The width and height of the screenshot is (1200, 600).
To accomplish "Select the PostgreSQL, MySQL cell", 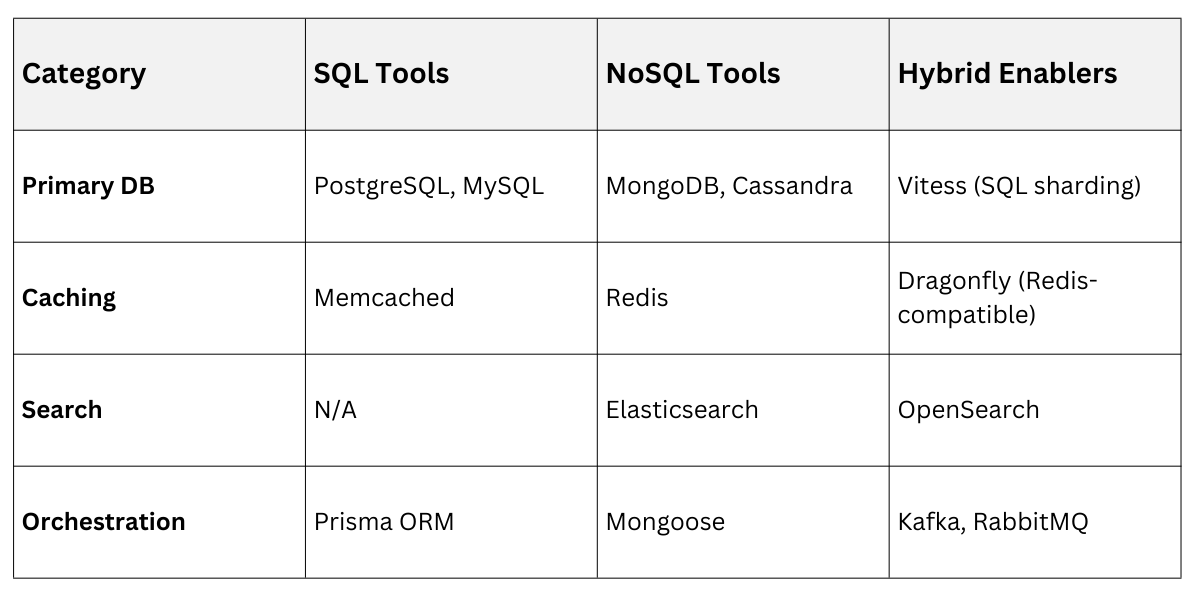I will pos(429,186).
